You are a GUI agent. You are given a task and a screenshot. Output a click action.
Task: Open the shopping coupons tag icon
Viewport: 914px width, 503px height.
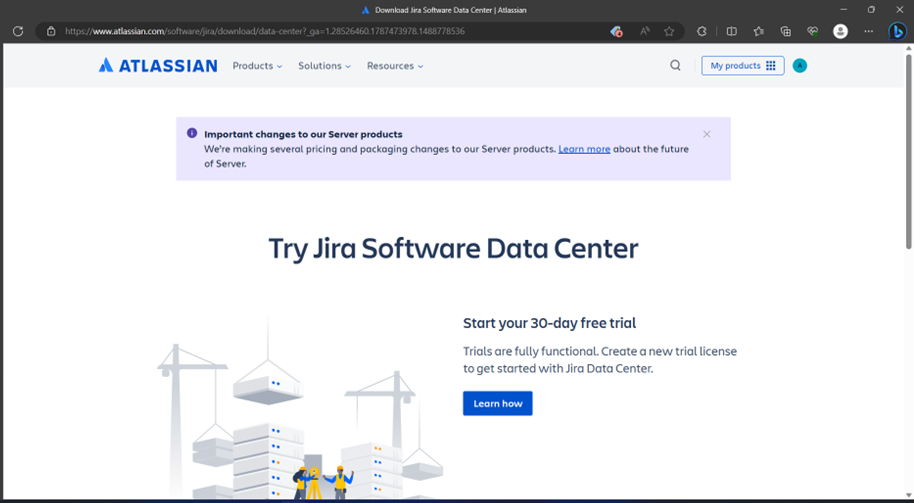(616, 31)
